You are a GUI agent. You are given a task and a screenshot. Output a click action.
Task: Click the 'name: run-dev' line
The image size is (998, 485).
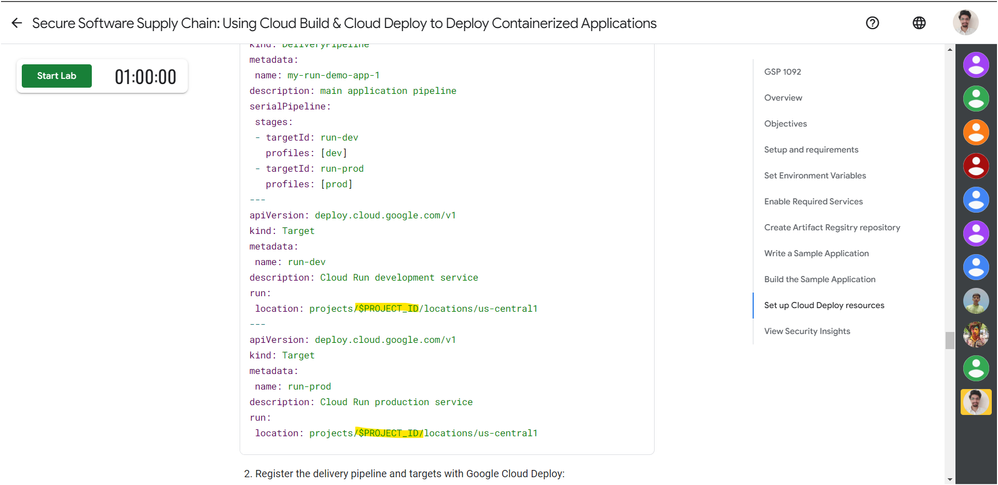290,262
